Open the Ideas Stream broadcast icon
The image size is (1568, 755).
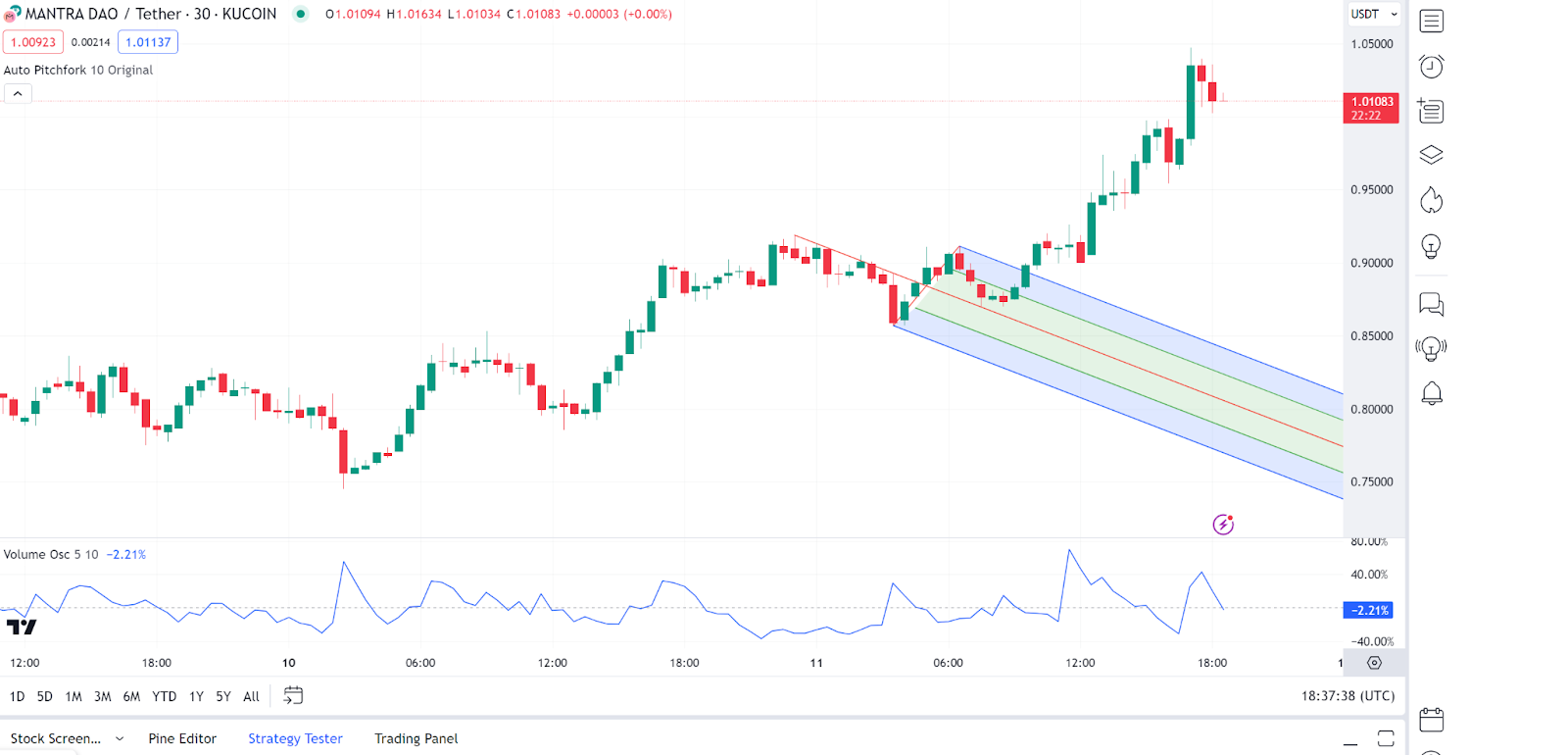click(x=1431, y=348)
